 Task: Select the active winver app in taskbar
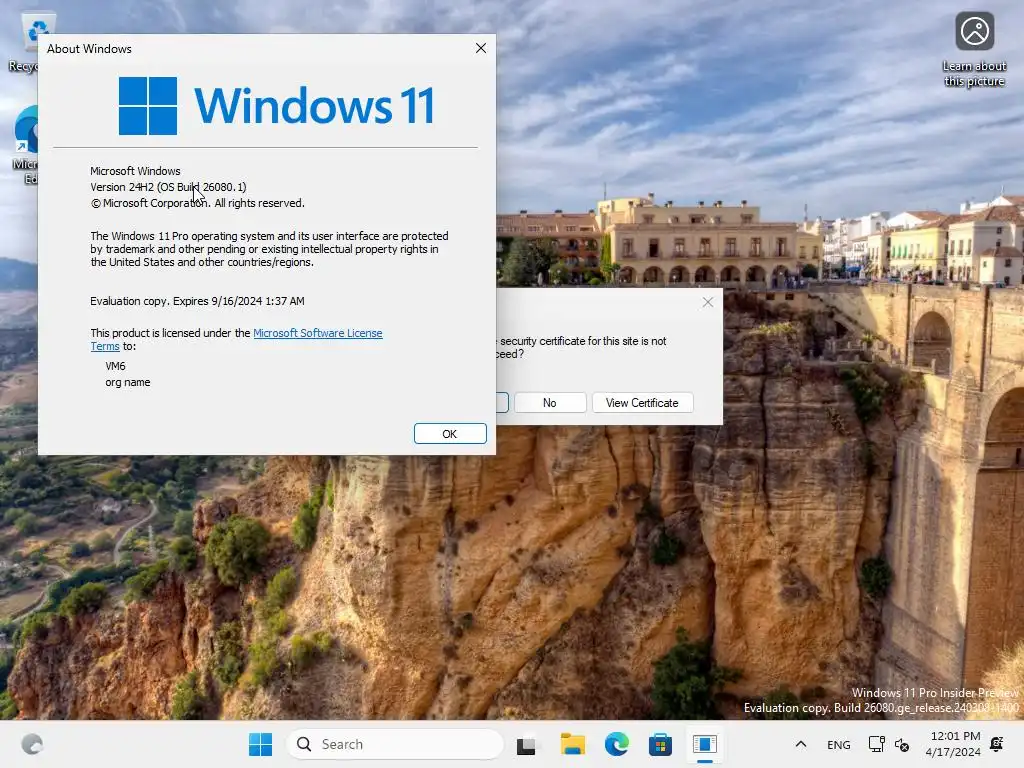pyautogui.click(x=705, y=744)
